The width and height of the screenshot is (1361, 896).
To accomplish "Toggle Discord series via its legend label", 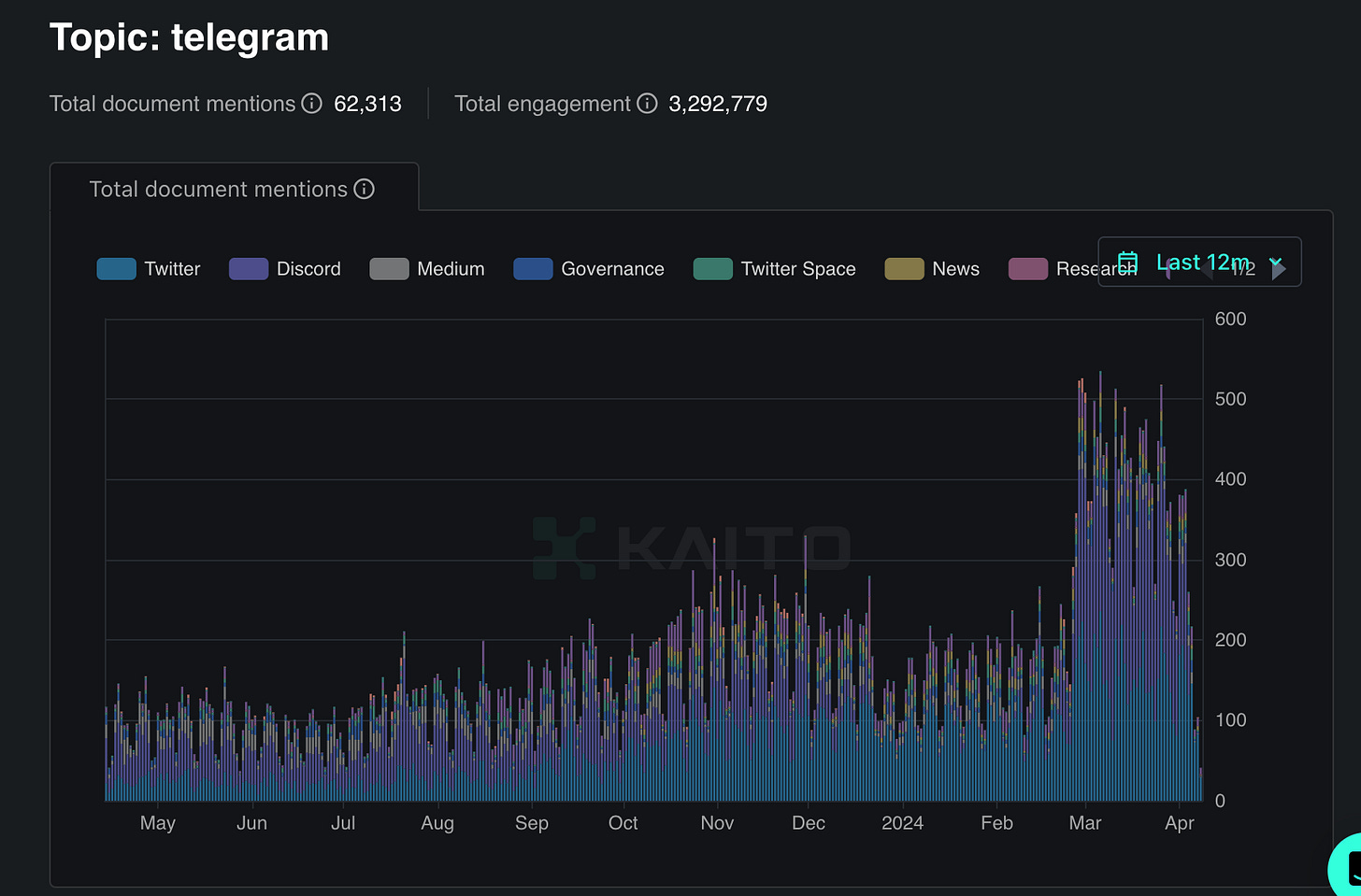I will [308, 269].
